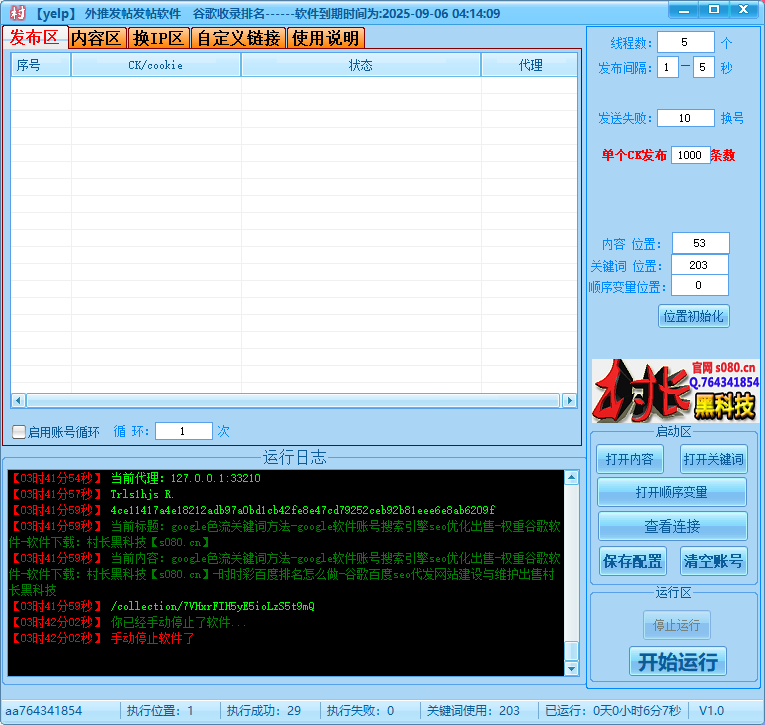765x725 pixels.
Task: Click the 清空账号 button
Action: [713, 561]
